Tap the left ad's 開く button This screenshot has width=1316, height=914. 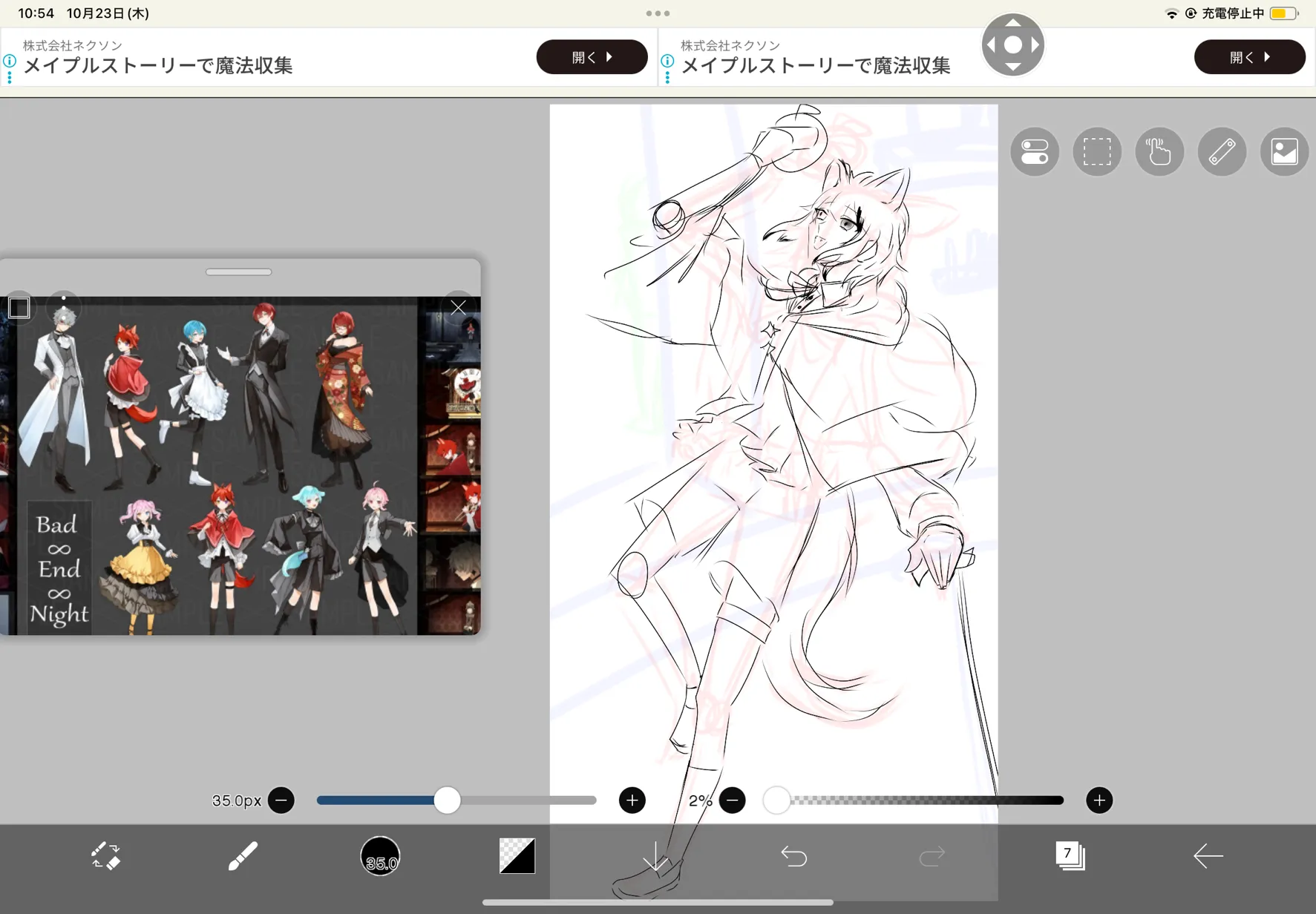point(592,57)
